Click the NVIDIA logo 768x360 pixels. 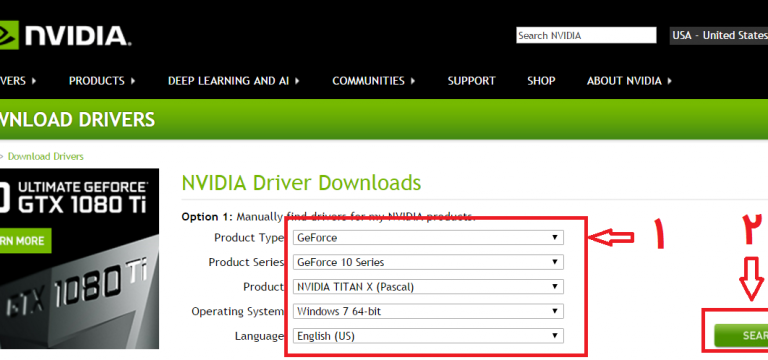click(x=65, y=35)
